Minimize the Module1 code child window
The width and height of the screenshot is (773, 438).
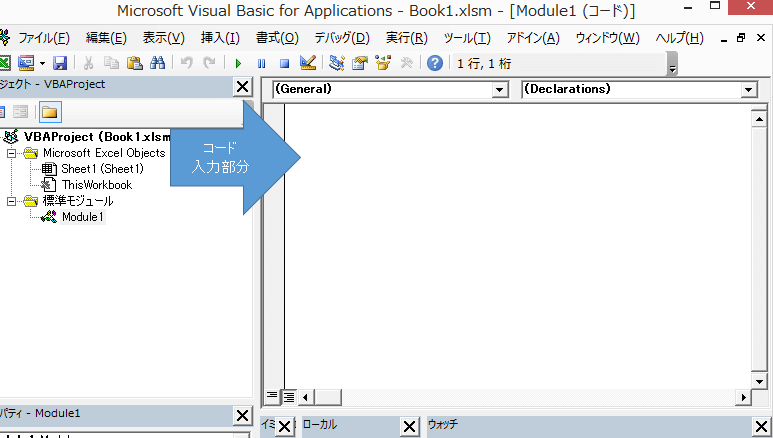723,39
